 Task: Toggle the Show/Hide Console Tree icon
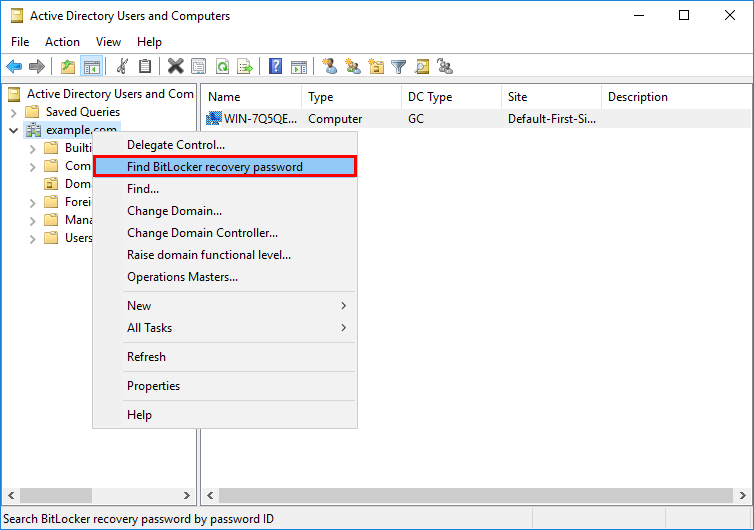91,66
